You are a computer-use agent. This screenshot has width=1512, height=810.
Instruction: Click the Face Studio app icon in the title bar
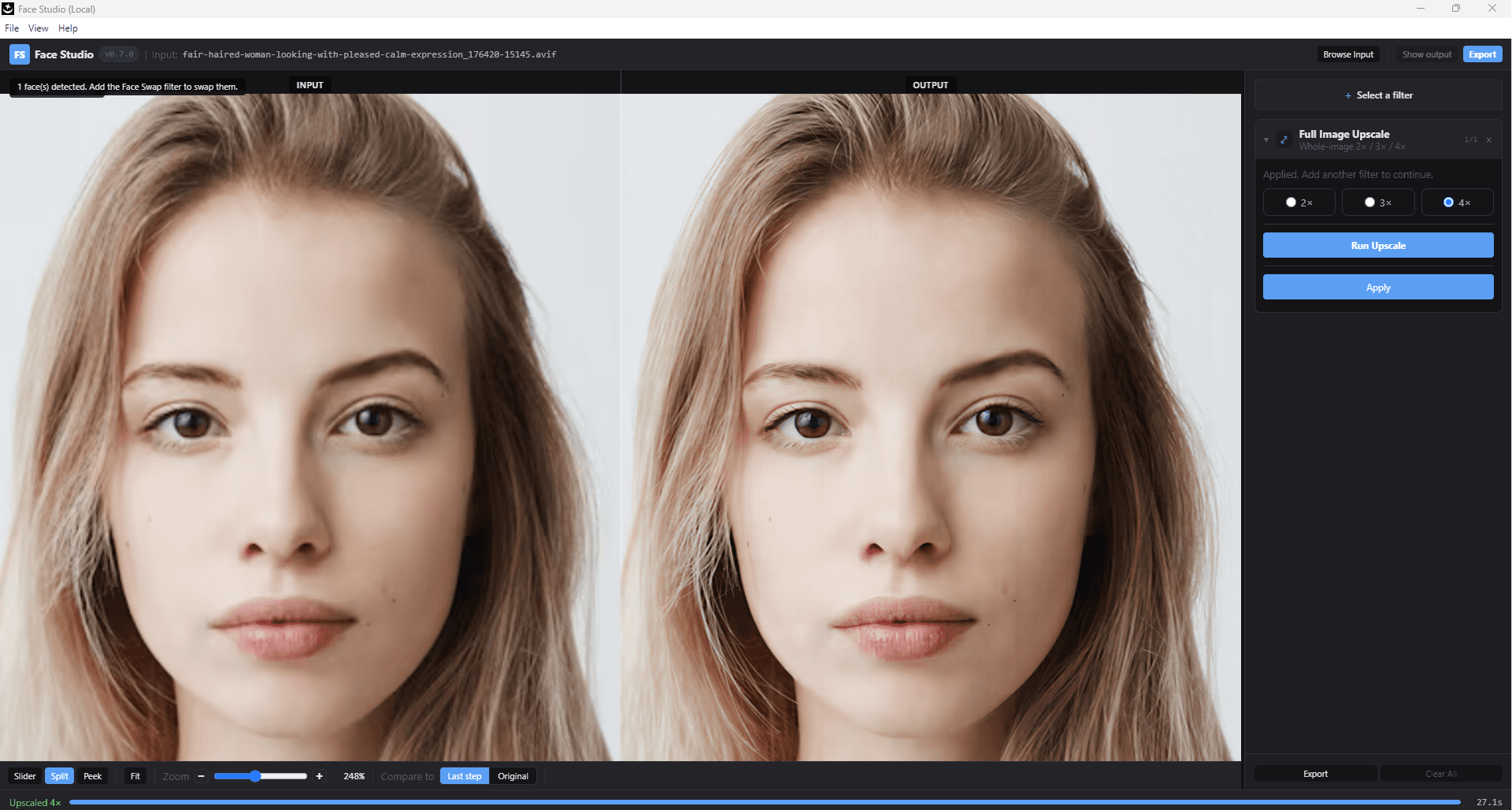(x=8, y=9)
